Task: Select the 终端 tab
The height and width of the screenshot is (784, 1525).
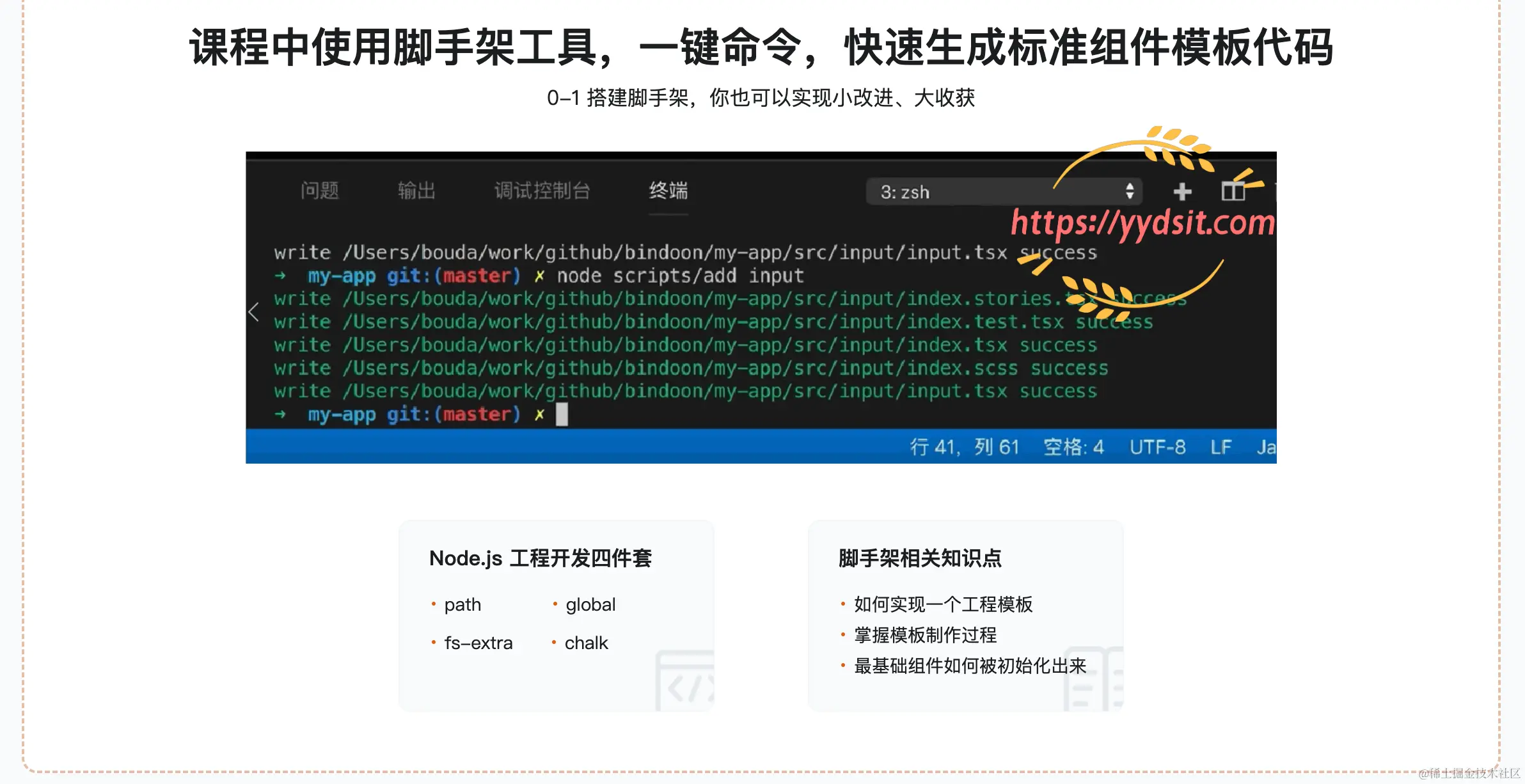Action: point(668,191)
